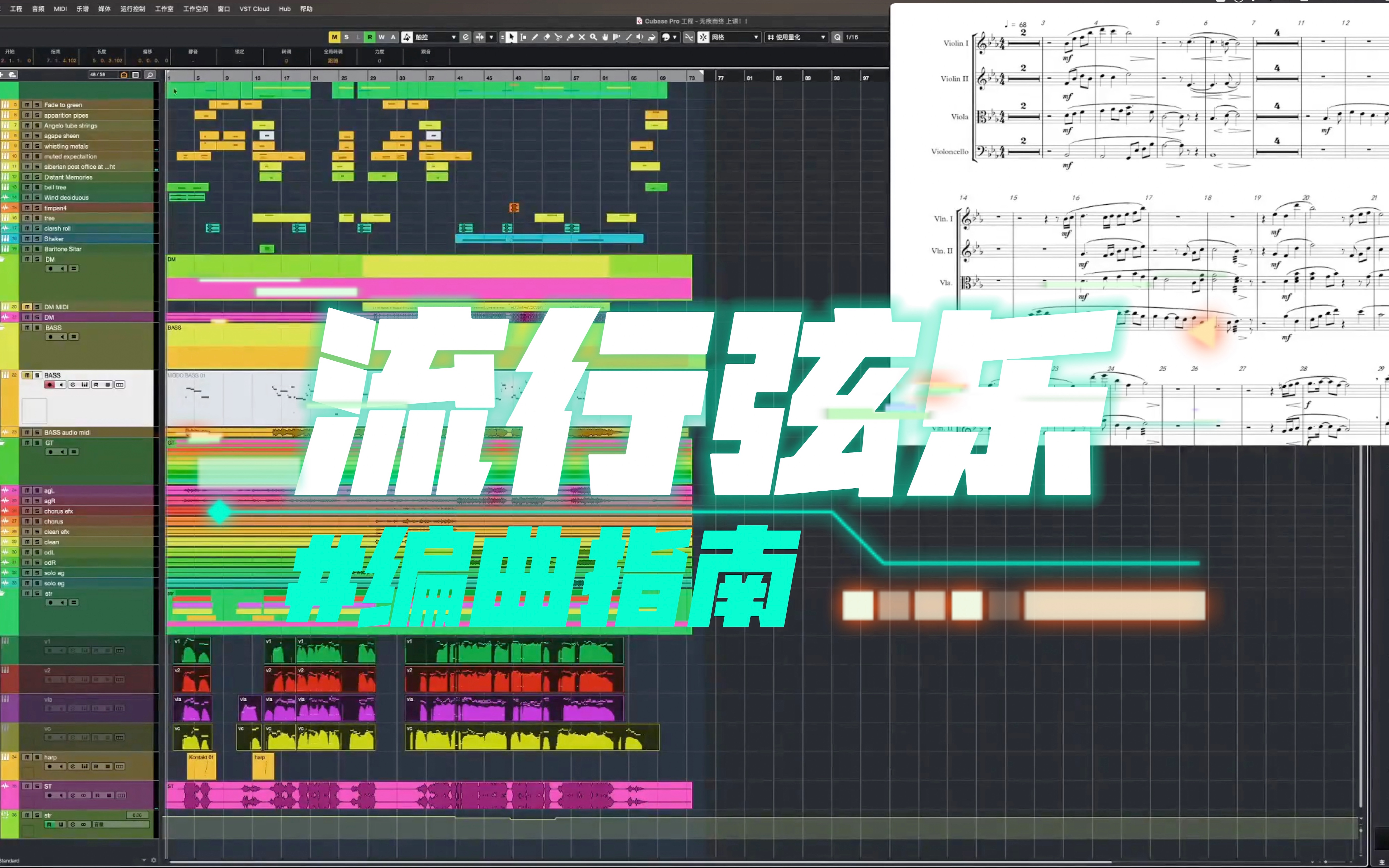The width and height of the screenshot is (1389, 868).
Task: Select the hand-shaped Comp tool
Action: tap(605, 37)
